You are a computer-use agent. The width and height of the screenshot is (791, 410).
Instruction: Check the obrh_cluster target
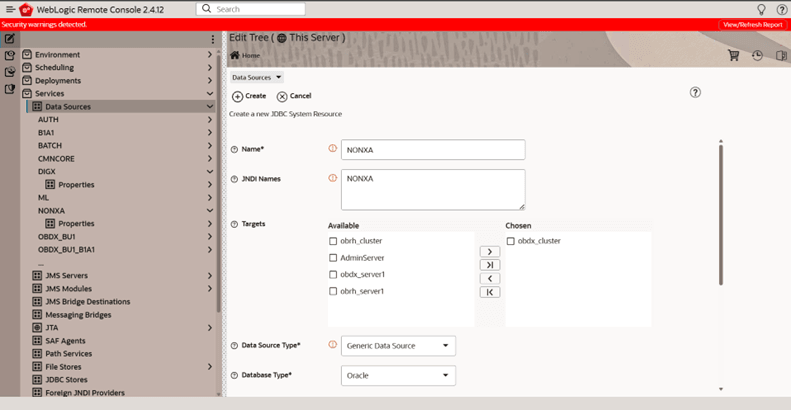[x=333, y=241]
